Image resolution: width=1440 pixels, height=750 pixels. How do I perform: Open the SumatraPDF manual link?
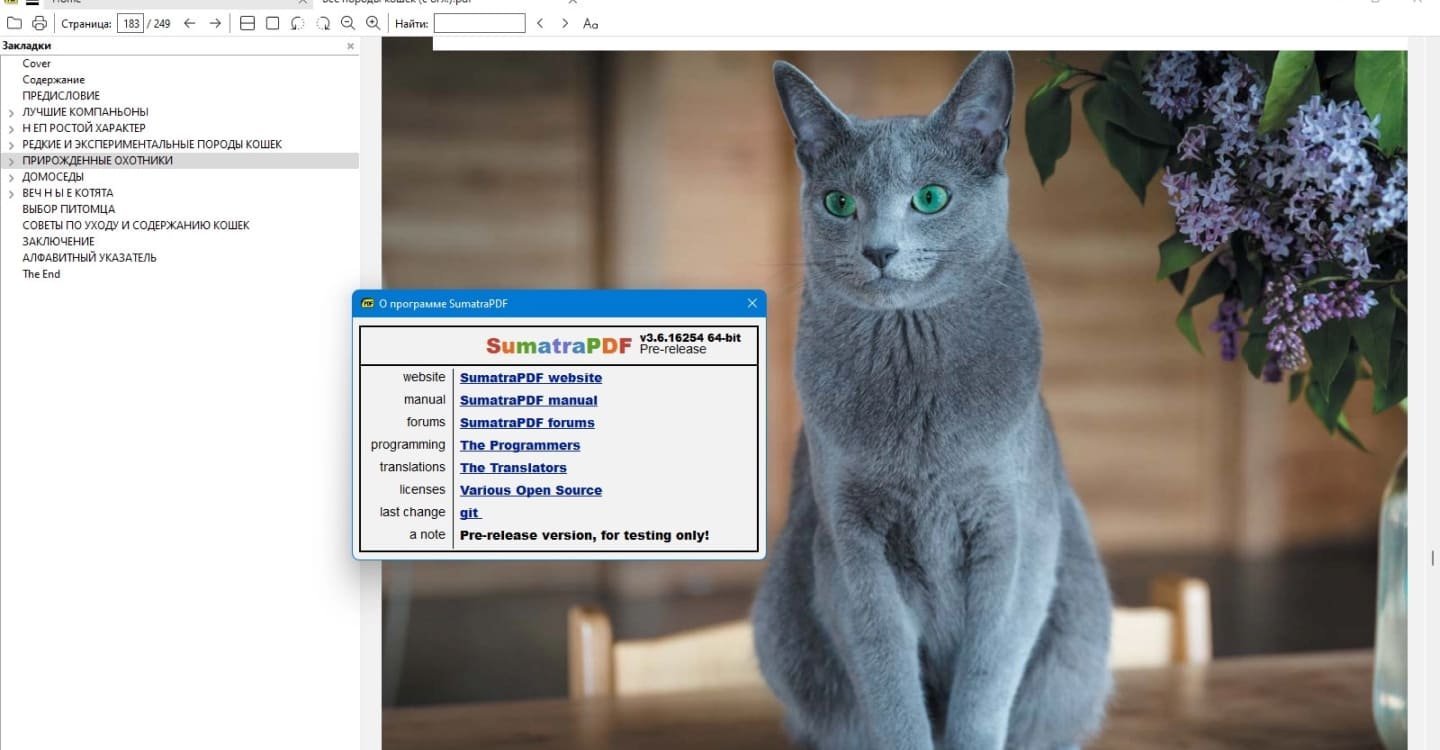click(529, 400)
